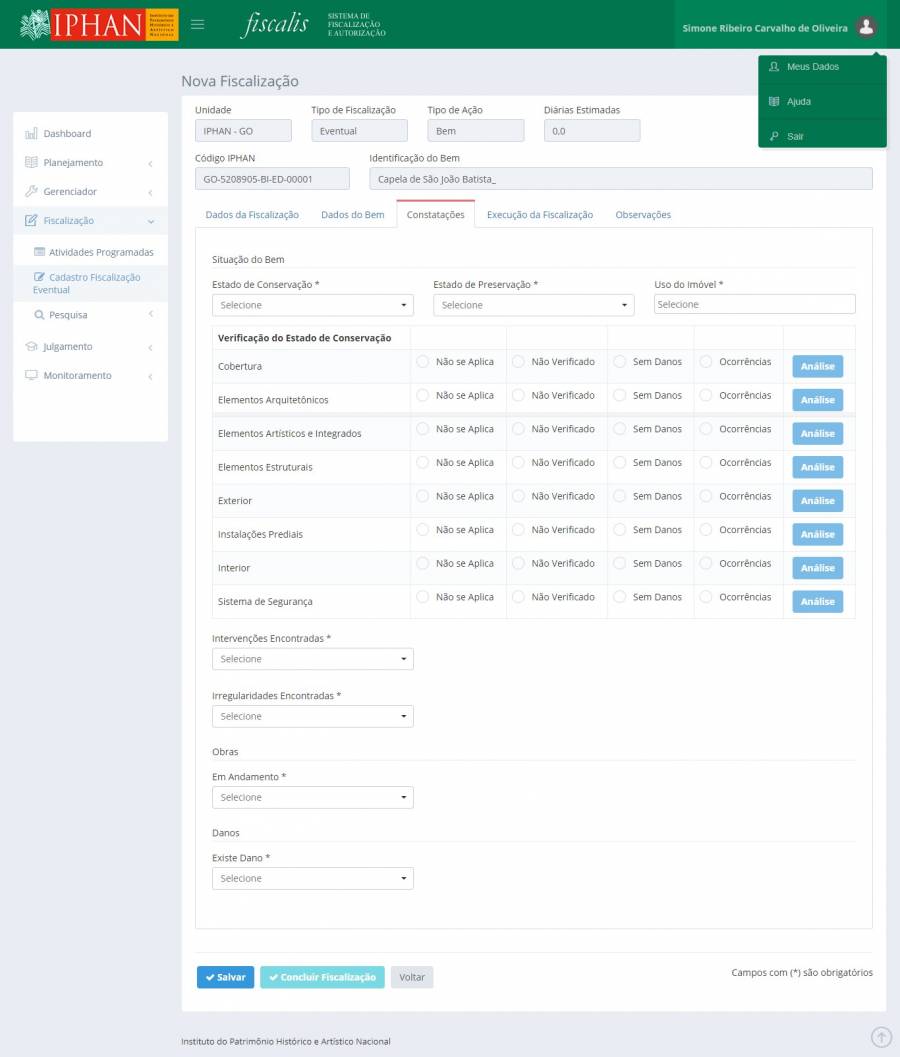
Task: Click Análise button for Exterior row
Action: [x=817, y=501]
